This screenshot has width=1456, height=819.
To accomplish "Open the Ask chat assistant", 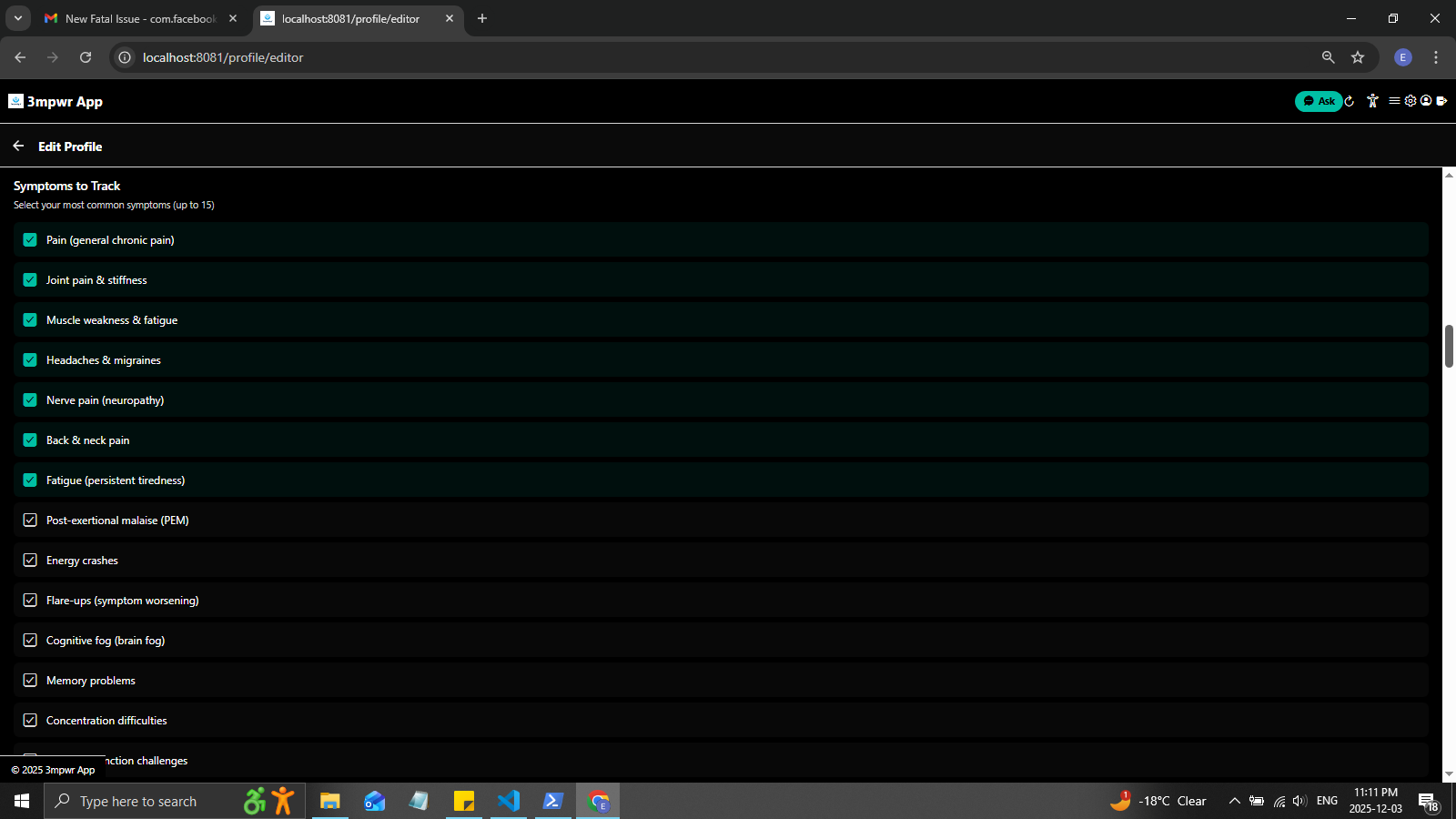I will [1318, 101].
